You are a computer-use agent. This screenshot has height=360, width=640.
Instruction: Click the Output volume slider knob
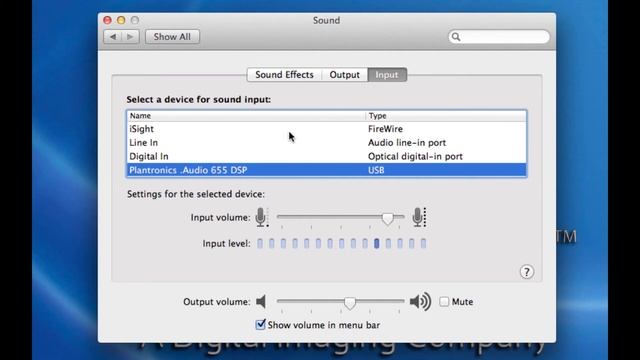point(350,303)
